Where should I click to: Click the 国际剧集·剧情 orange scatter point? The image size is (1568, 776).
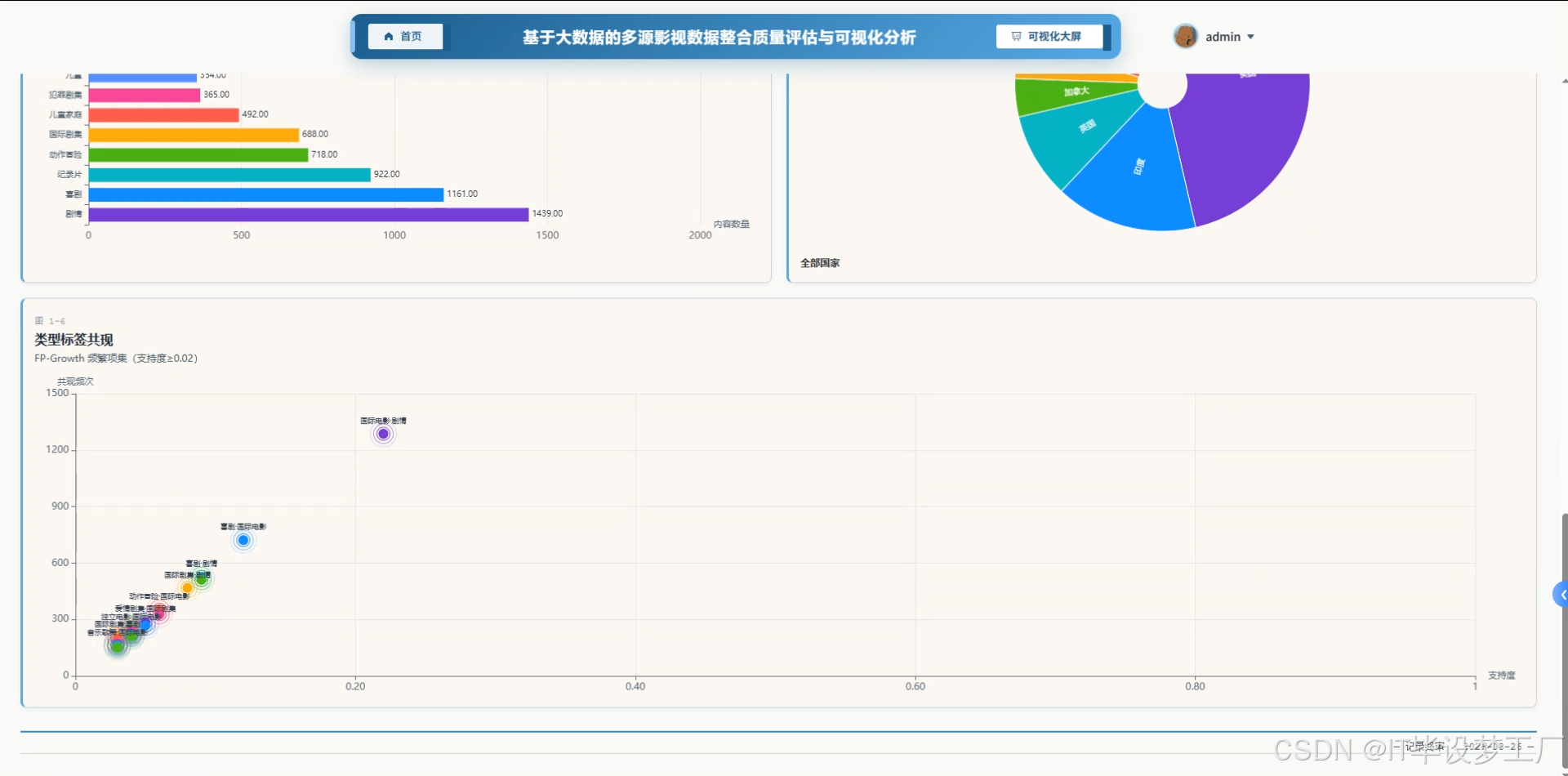coord(187,588)
